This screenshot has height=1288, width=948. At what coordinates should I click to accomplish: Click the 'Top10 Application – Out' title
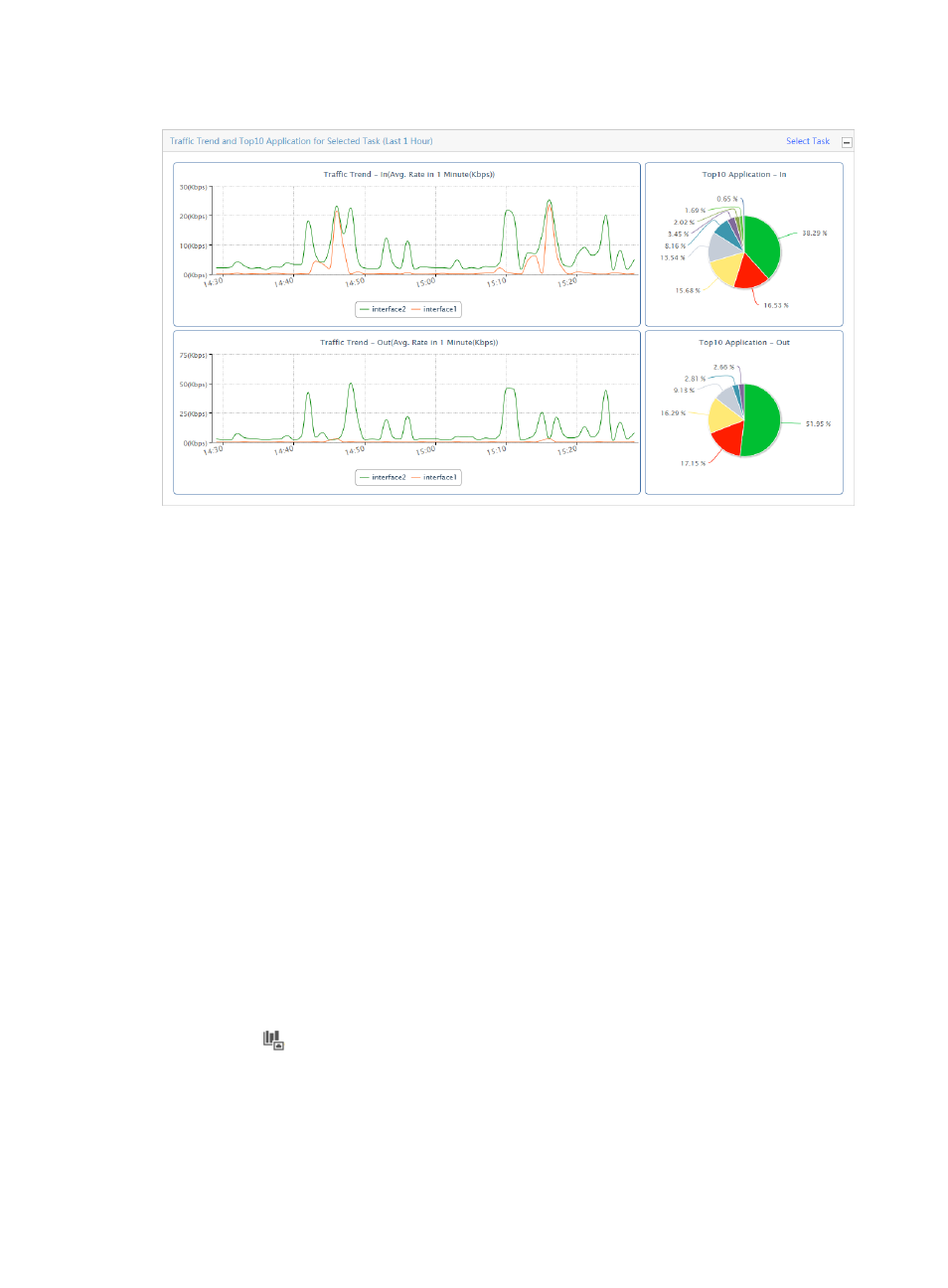point(744,342)
